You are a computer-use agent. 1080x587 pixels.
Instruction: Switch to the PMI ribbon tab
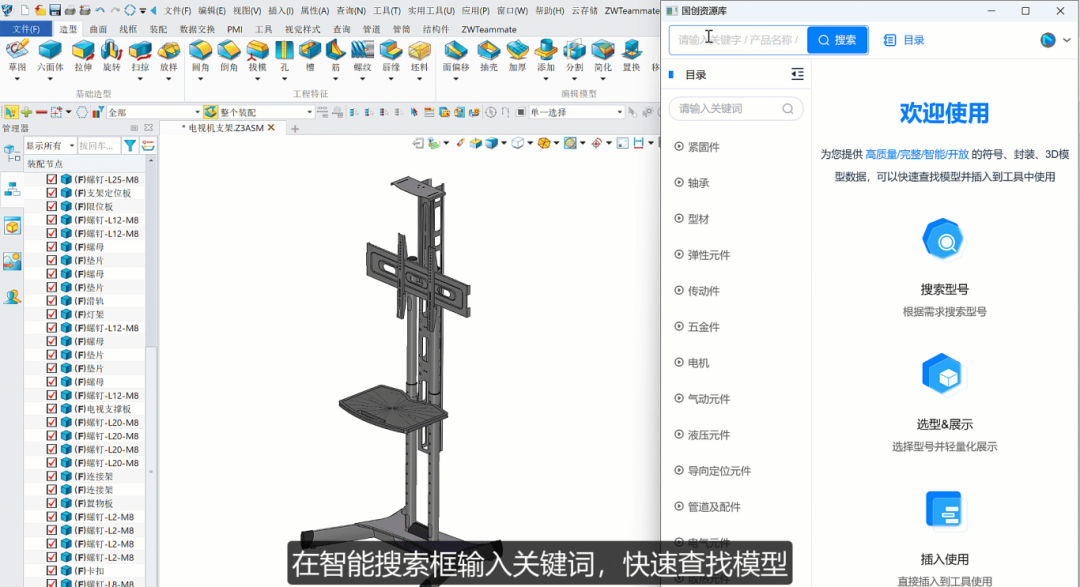[x=235, y=29]
